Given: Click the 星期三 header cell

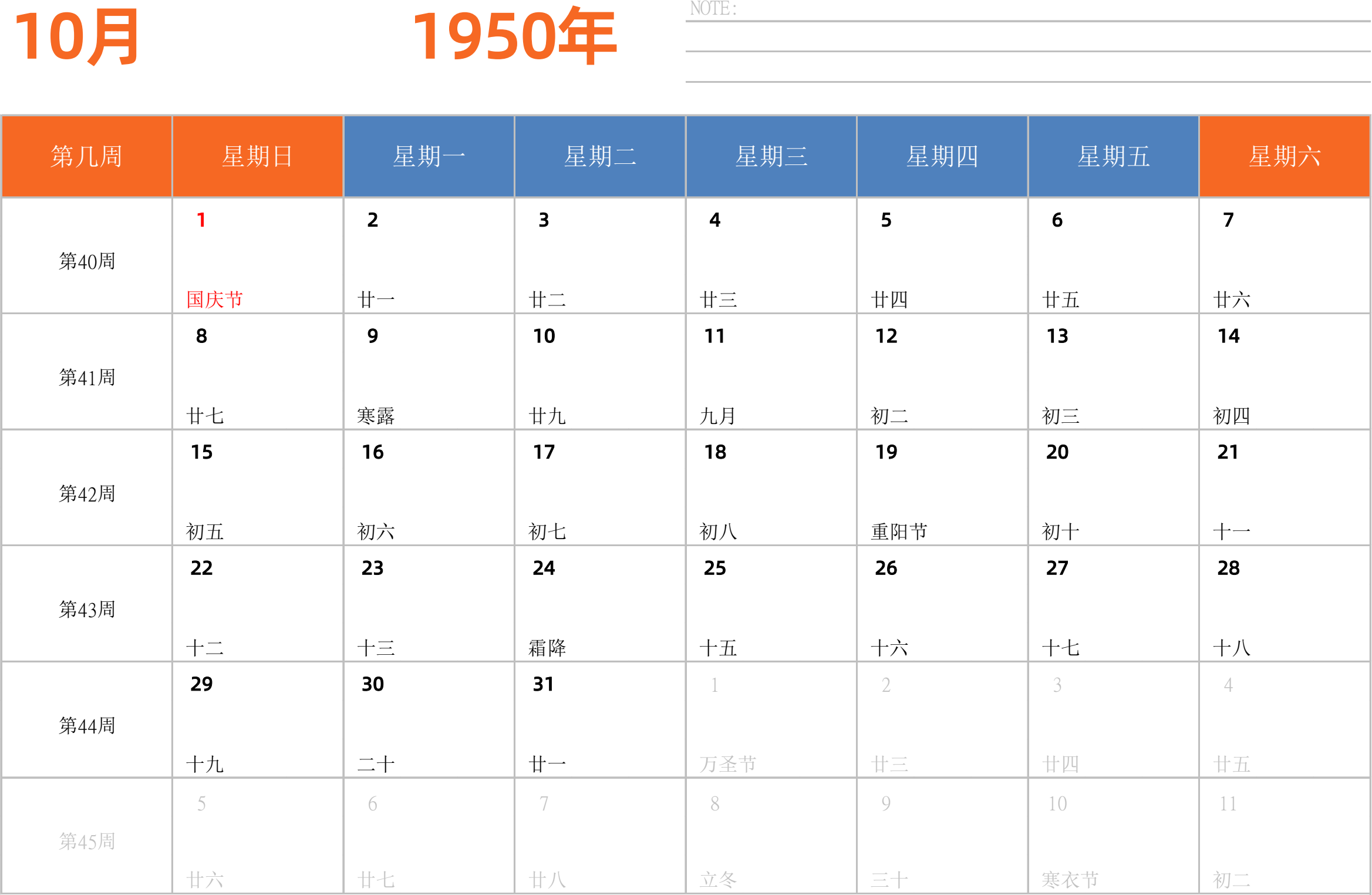Looking at the screenshot, I should coord(771,156).
